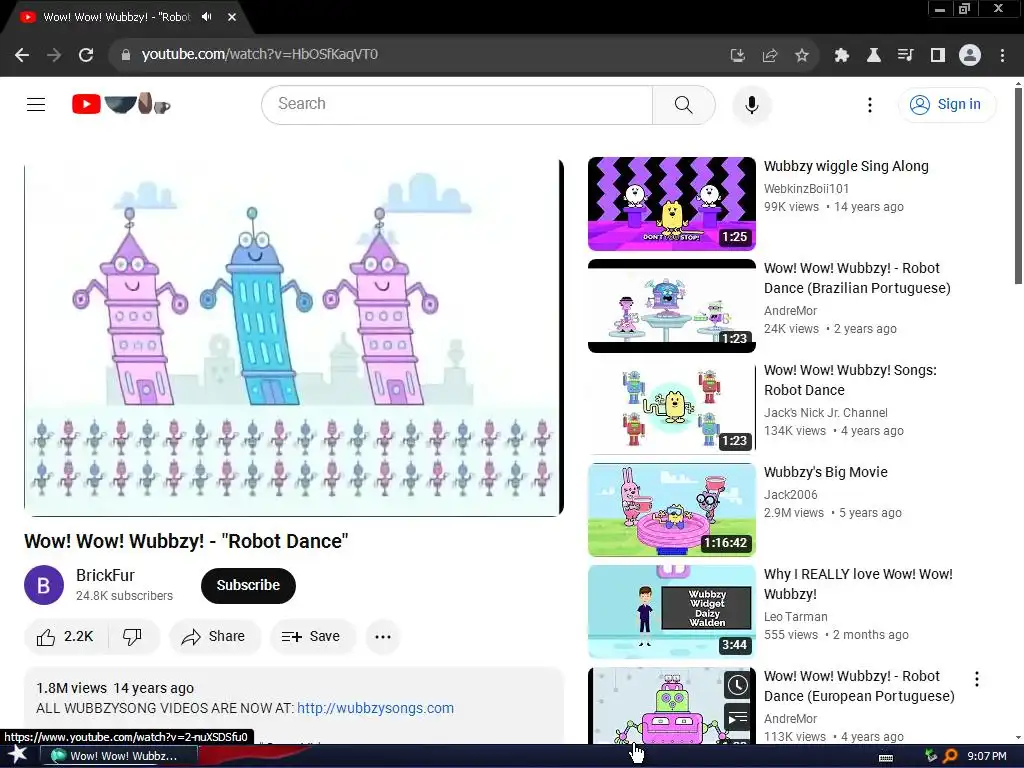Search with voice microphone icon
1024x768 pixels.
752,104
